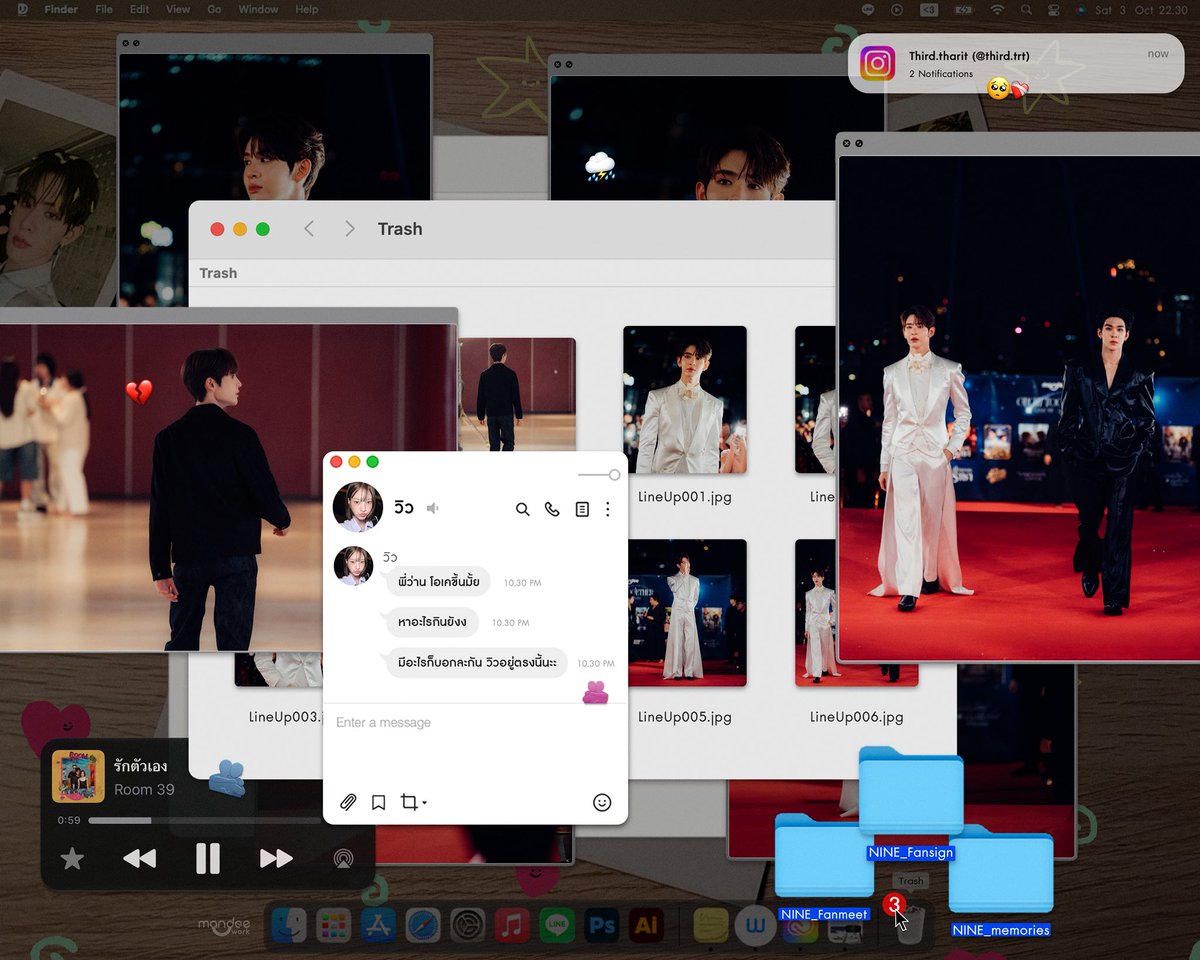Launch Safari from the dock
1200x960 pixels.
point(423,926)
